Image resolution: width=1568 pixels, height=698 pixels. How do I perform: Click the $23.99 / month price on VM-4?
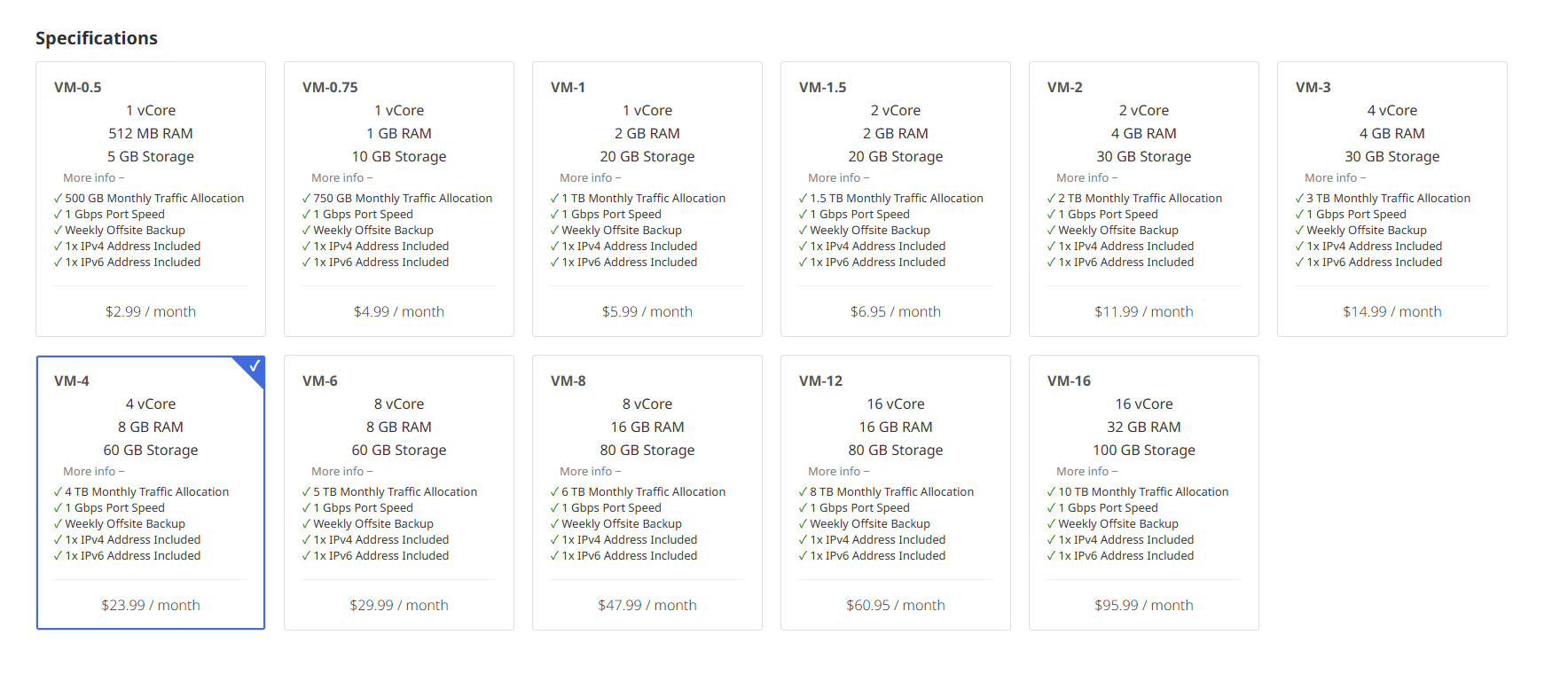pos(151,606)
